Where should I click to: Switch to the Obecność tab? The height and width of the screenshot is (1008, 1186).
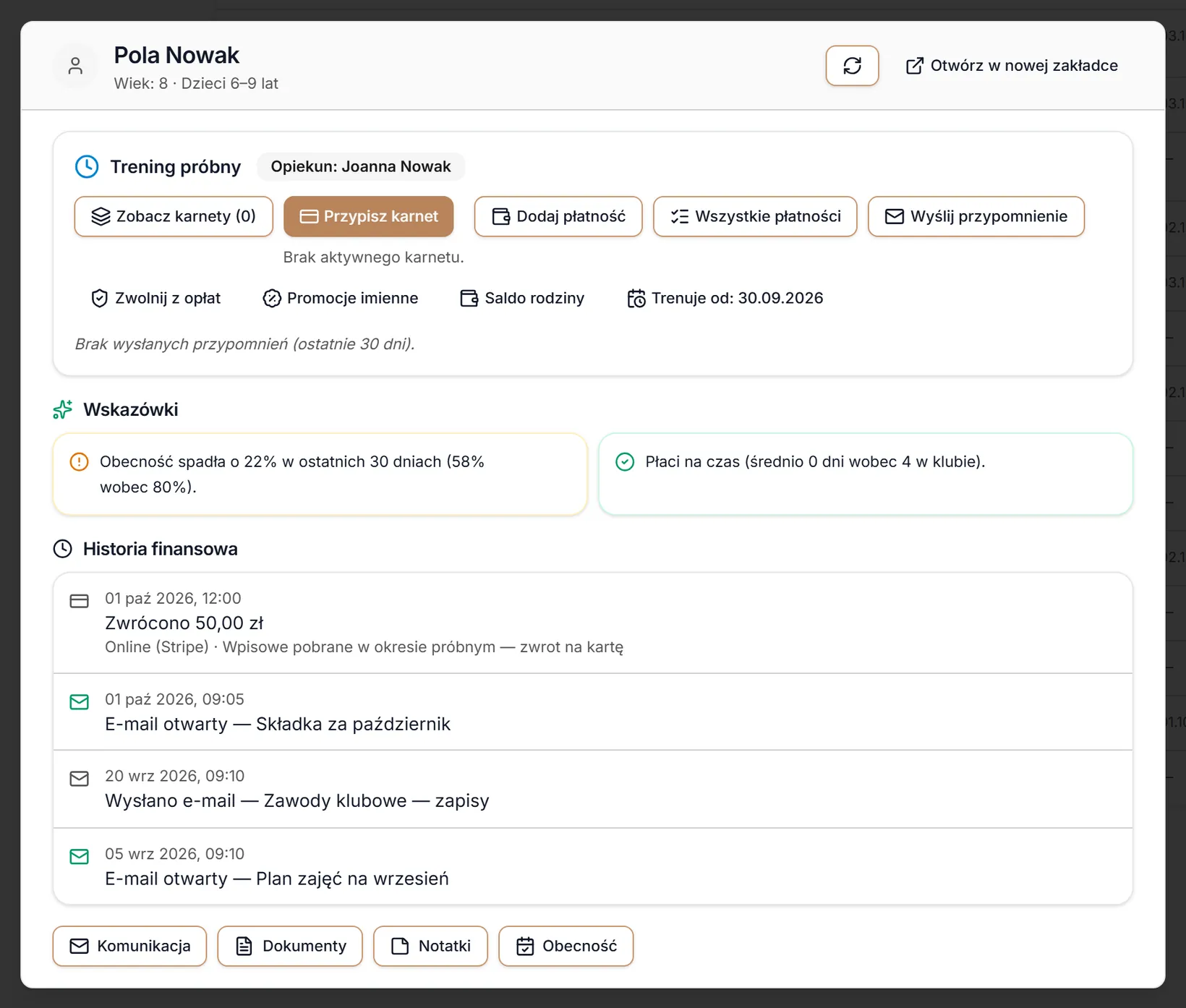pyautogui.click(x=566, y=946)
